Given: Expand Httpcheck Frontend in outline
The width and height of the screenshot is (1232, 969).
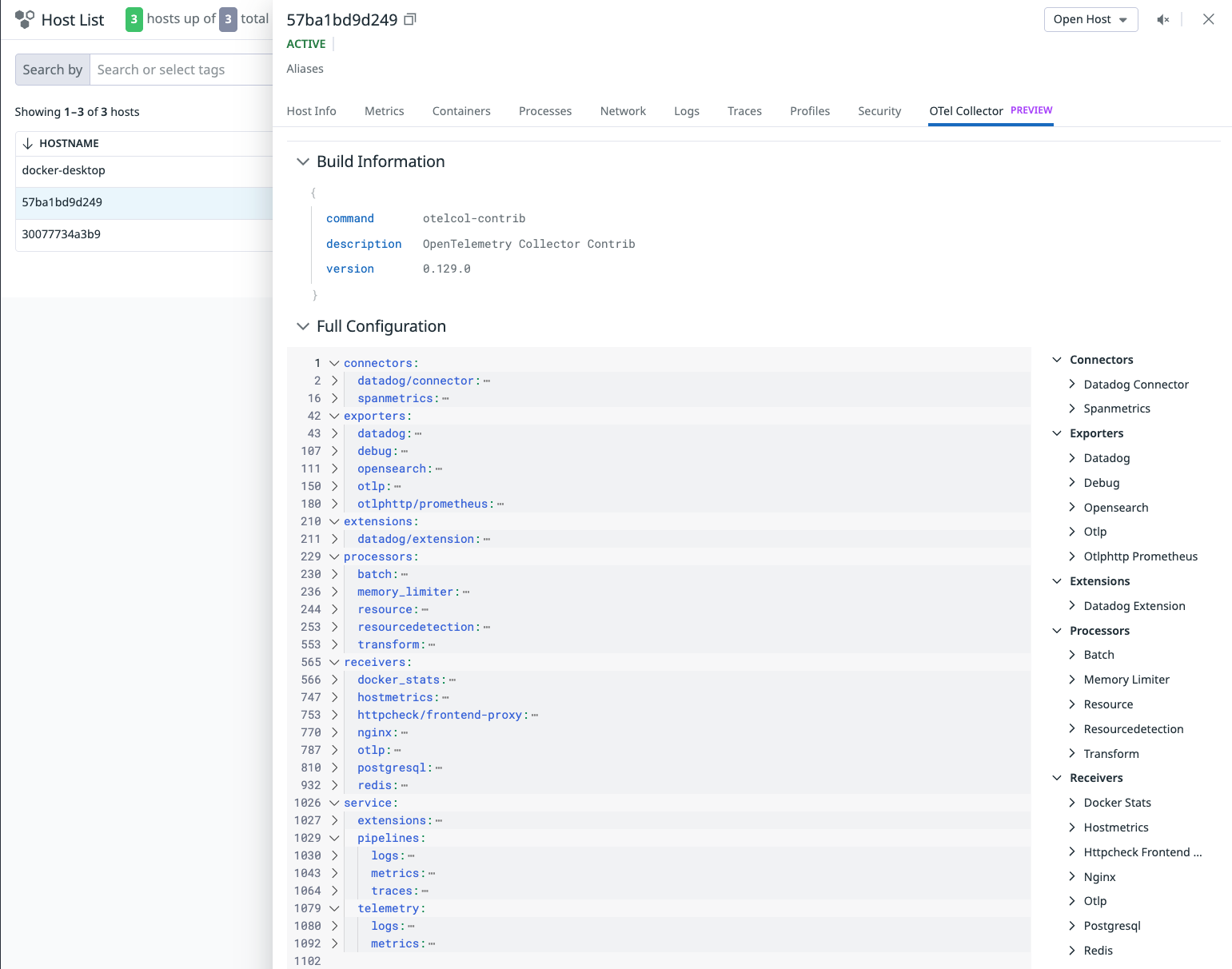Looking at the screenshot, I should (1072, 852).
